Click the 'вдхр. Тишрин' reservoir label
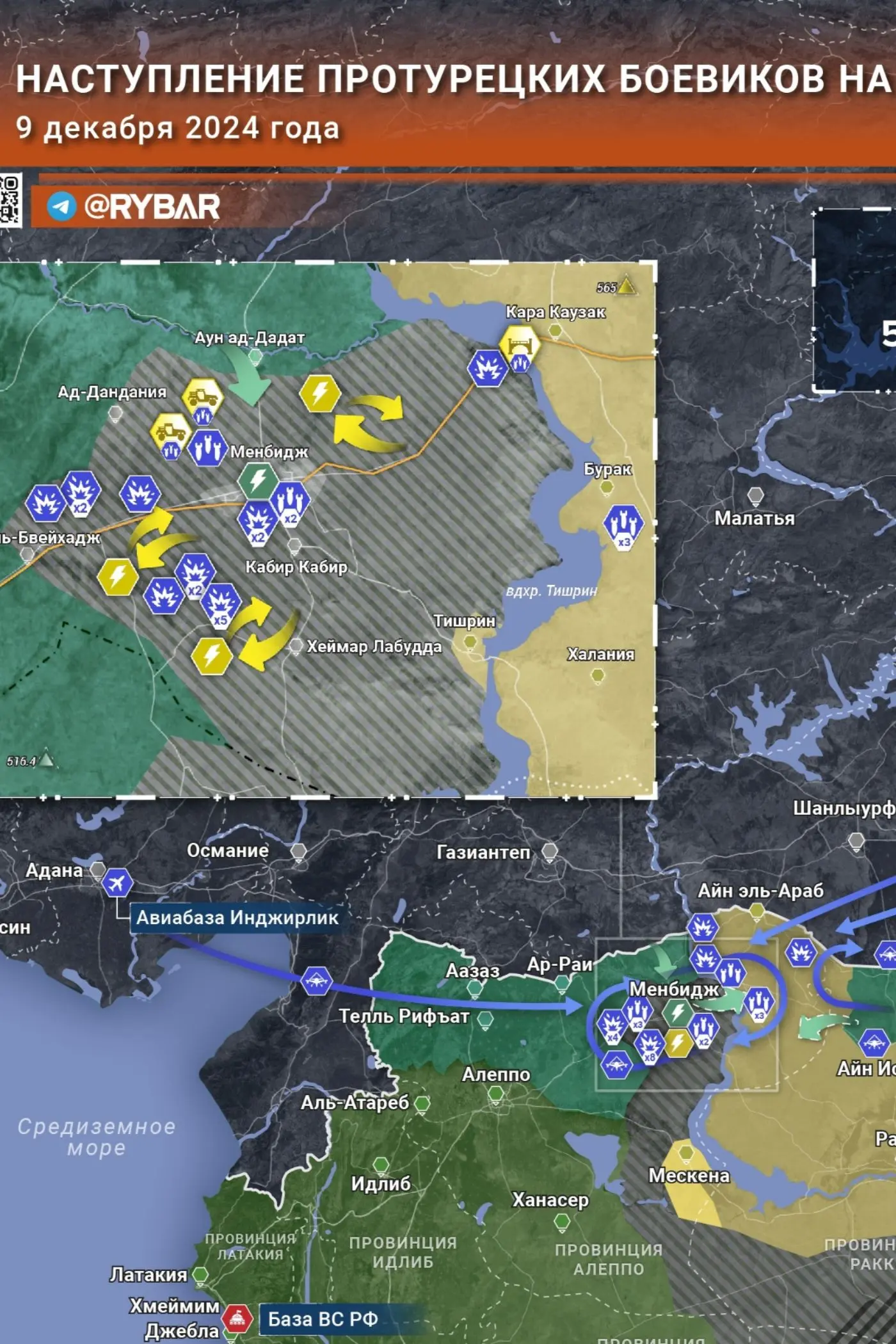The width and height of the screenshot is (896, 1344). coord(551,591)
